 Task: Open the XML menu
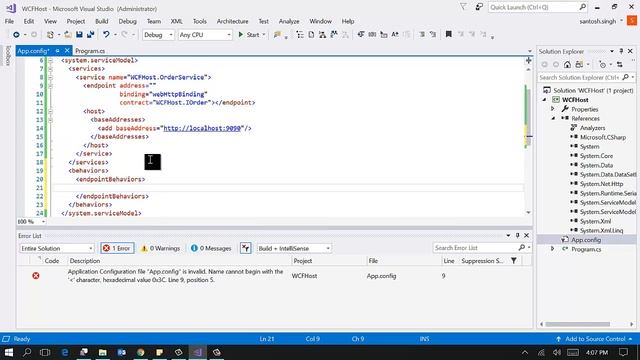tap(176, 21)
